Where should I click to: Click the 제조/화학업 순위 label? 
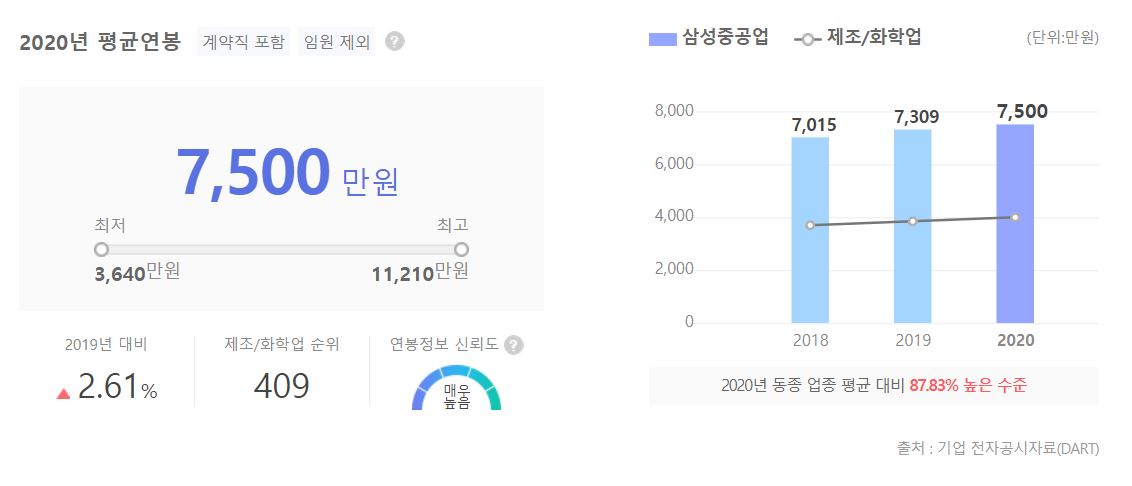pos(282,344)
